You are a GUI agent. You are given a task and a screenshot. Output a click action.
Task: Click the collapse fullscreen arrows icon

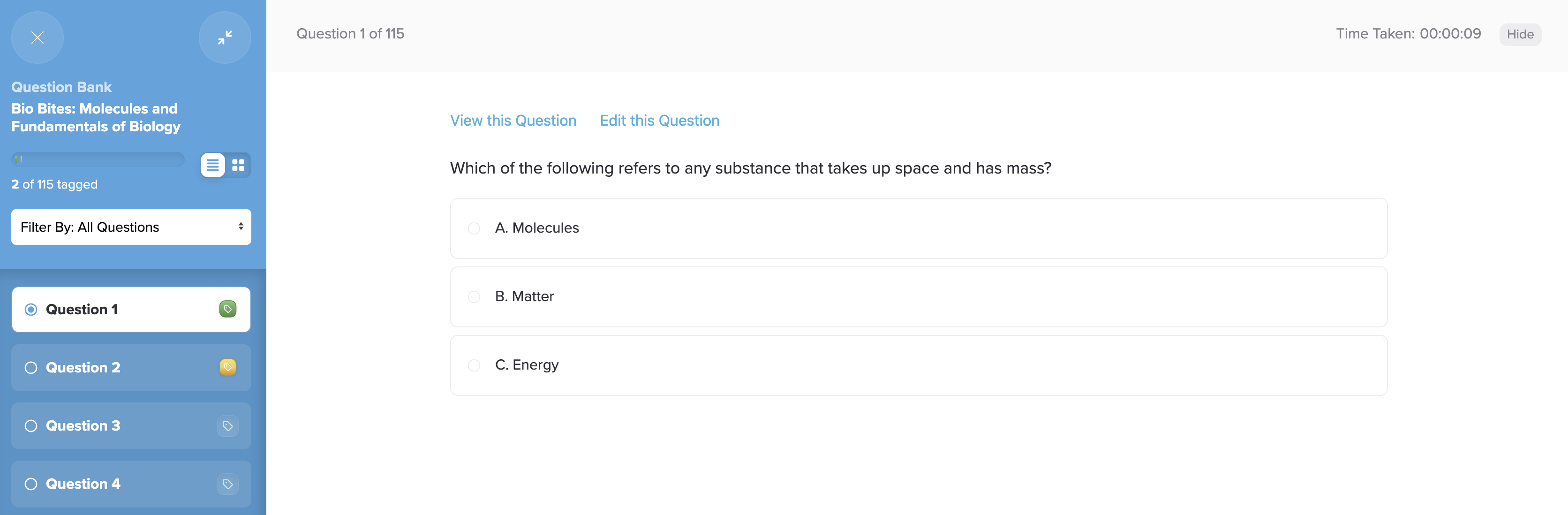(x=225, y=38)
